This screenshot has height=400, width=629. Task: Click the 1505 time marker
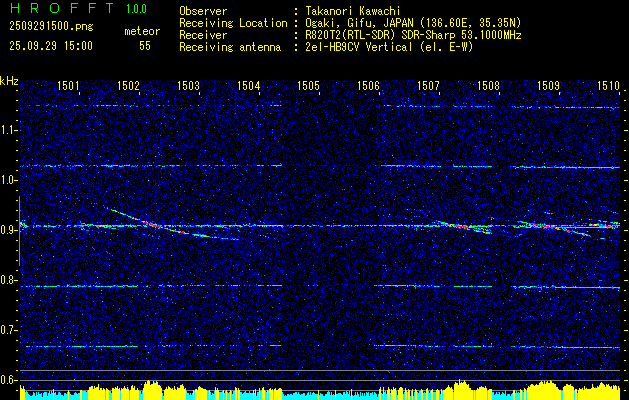[308, 85]
